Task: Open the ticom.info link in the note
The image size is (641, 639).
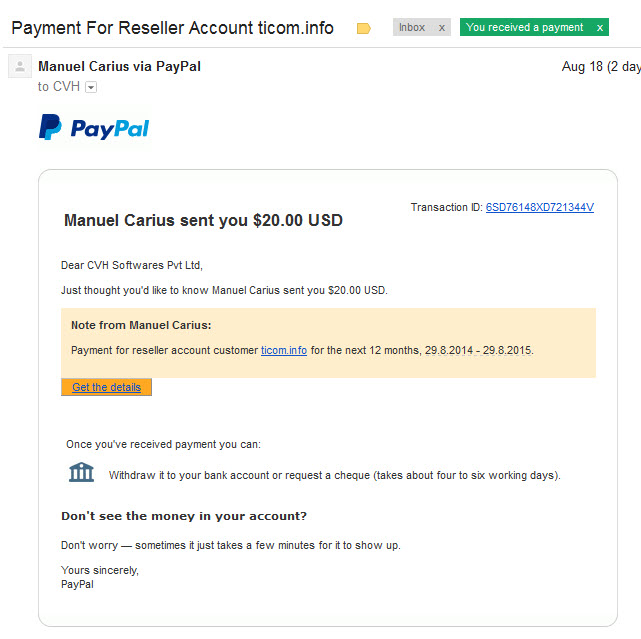Action: pos(284,350)
